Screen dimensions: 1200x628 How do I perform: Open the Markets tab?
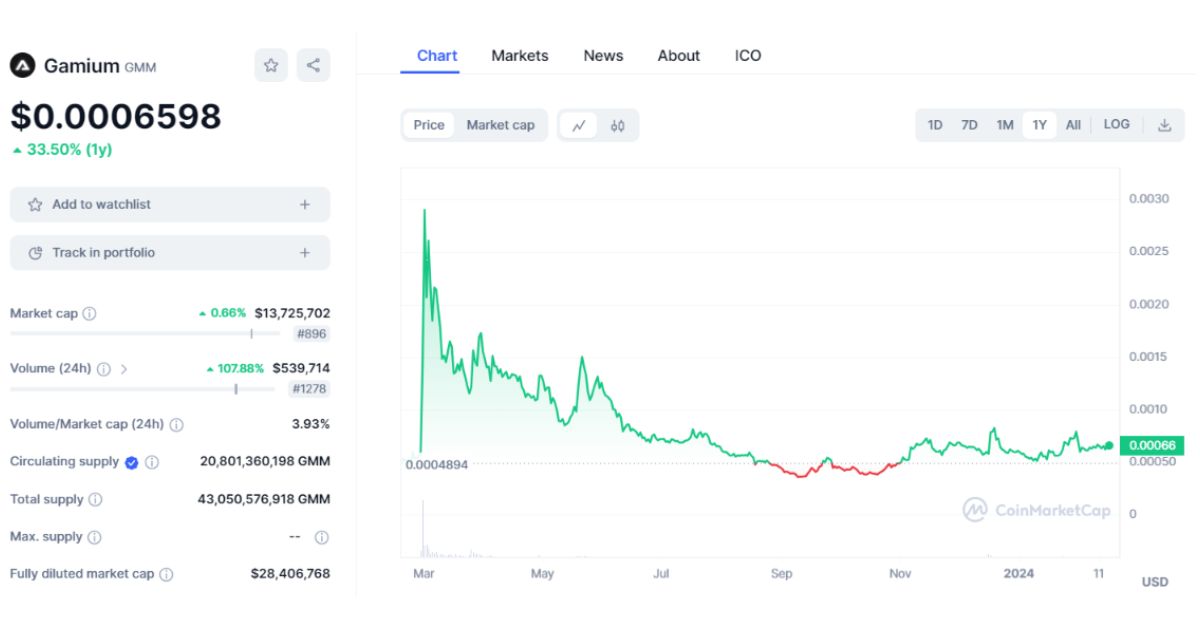click(x=520, y=56)
